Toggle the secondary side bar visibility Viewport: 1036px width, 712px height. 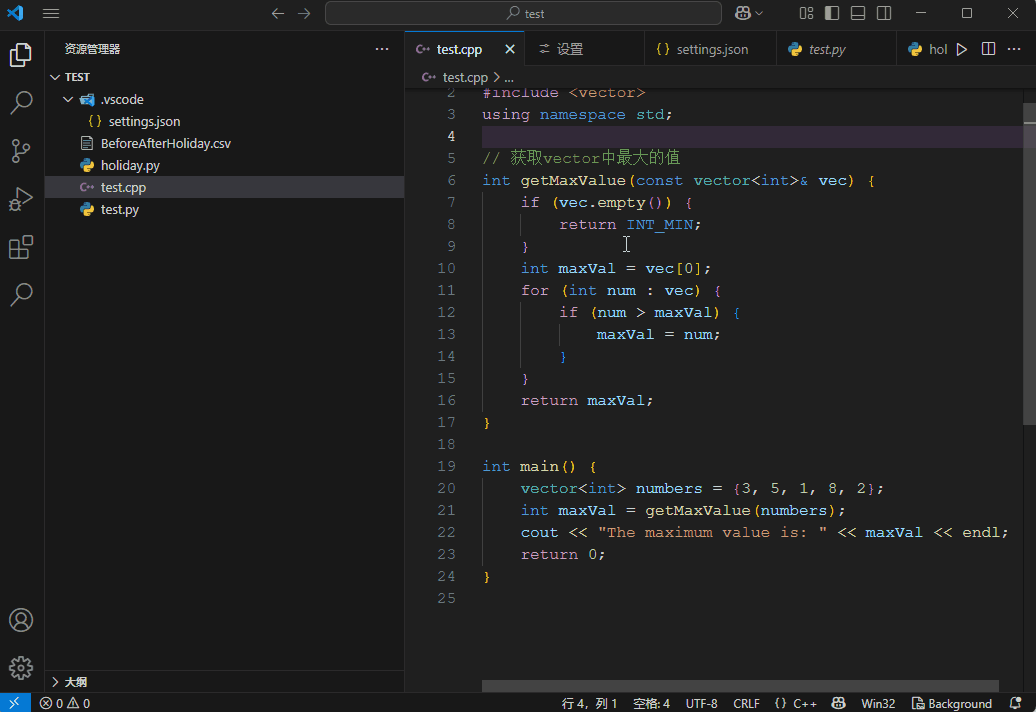[884, 13]
